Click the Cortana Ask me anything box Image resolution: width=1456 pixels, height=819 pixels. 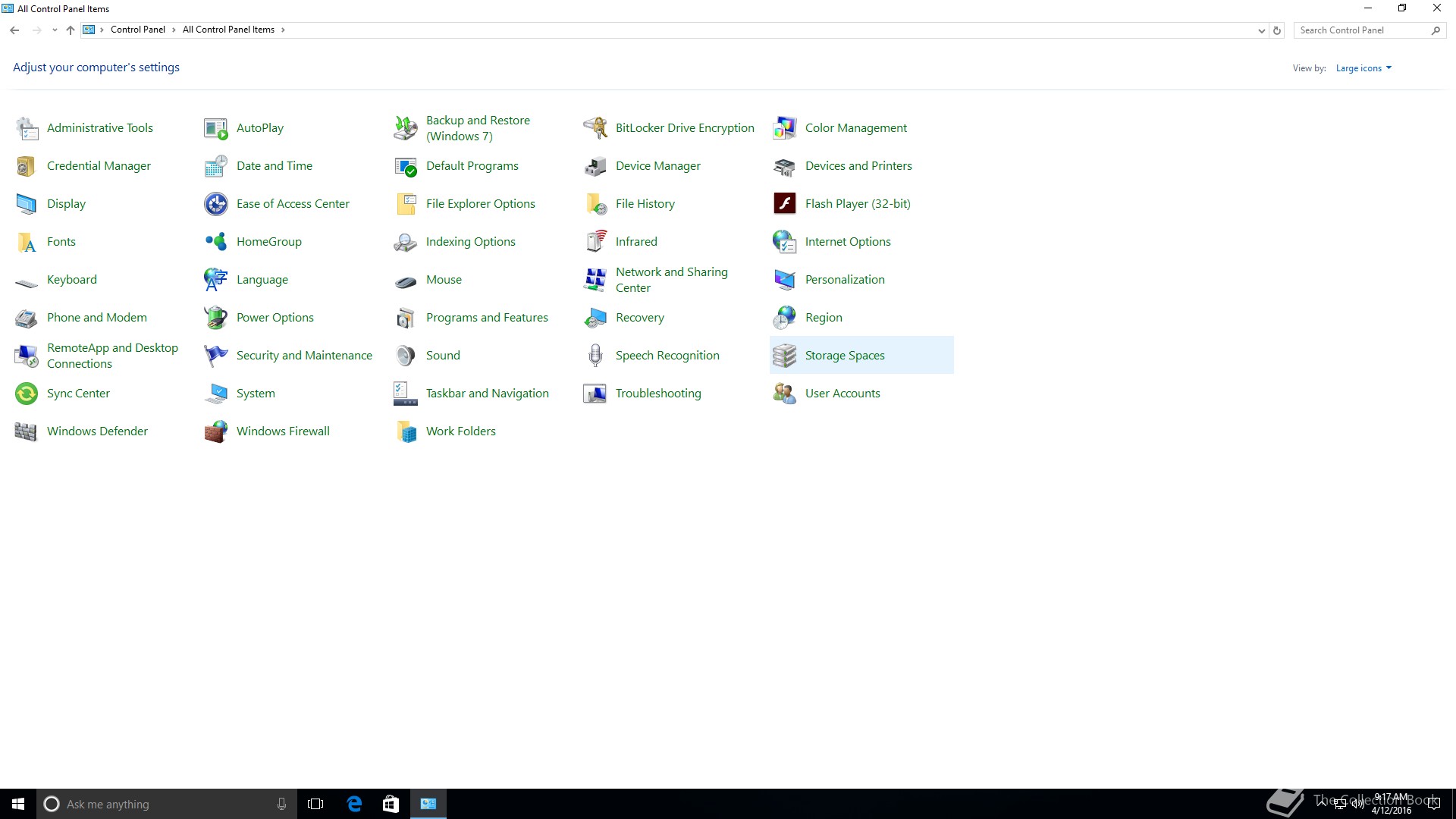click(x=166, y=804)
